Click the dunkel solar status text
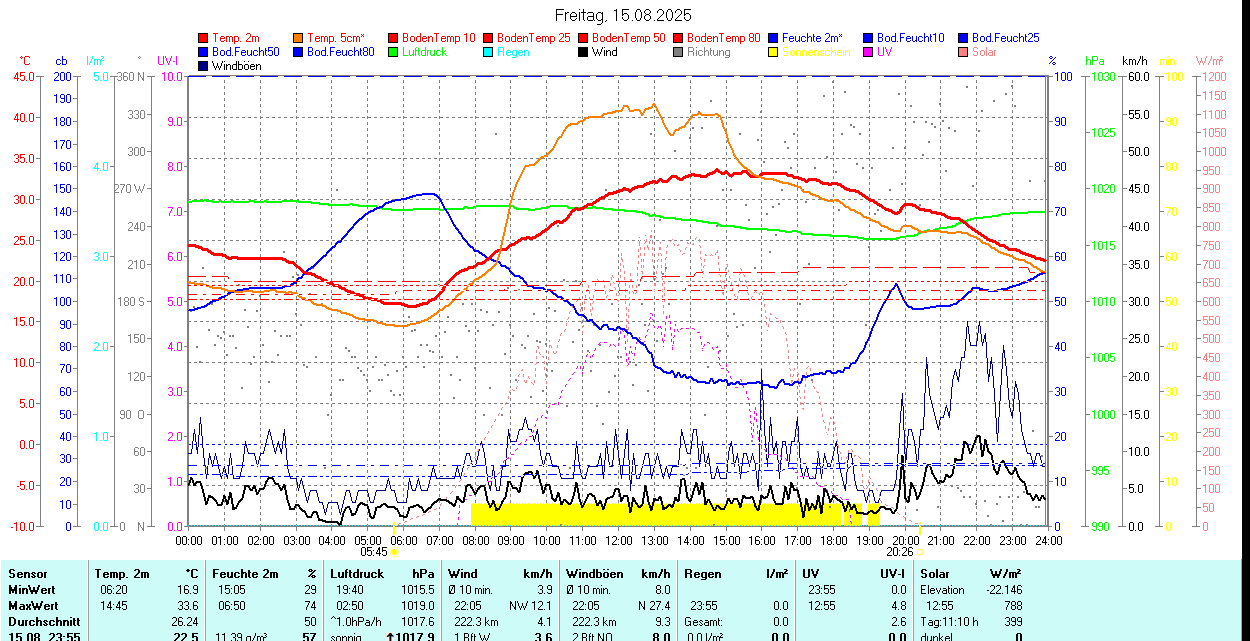Viewport: 1250px width, 641px height. (938, 637)
